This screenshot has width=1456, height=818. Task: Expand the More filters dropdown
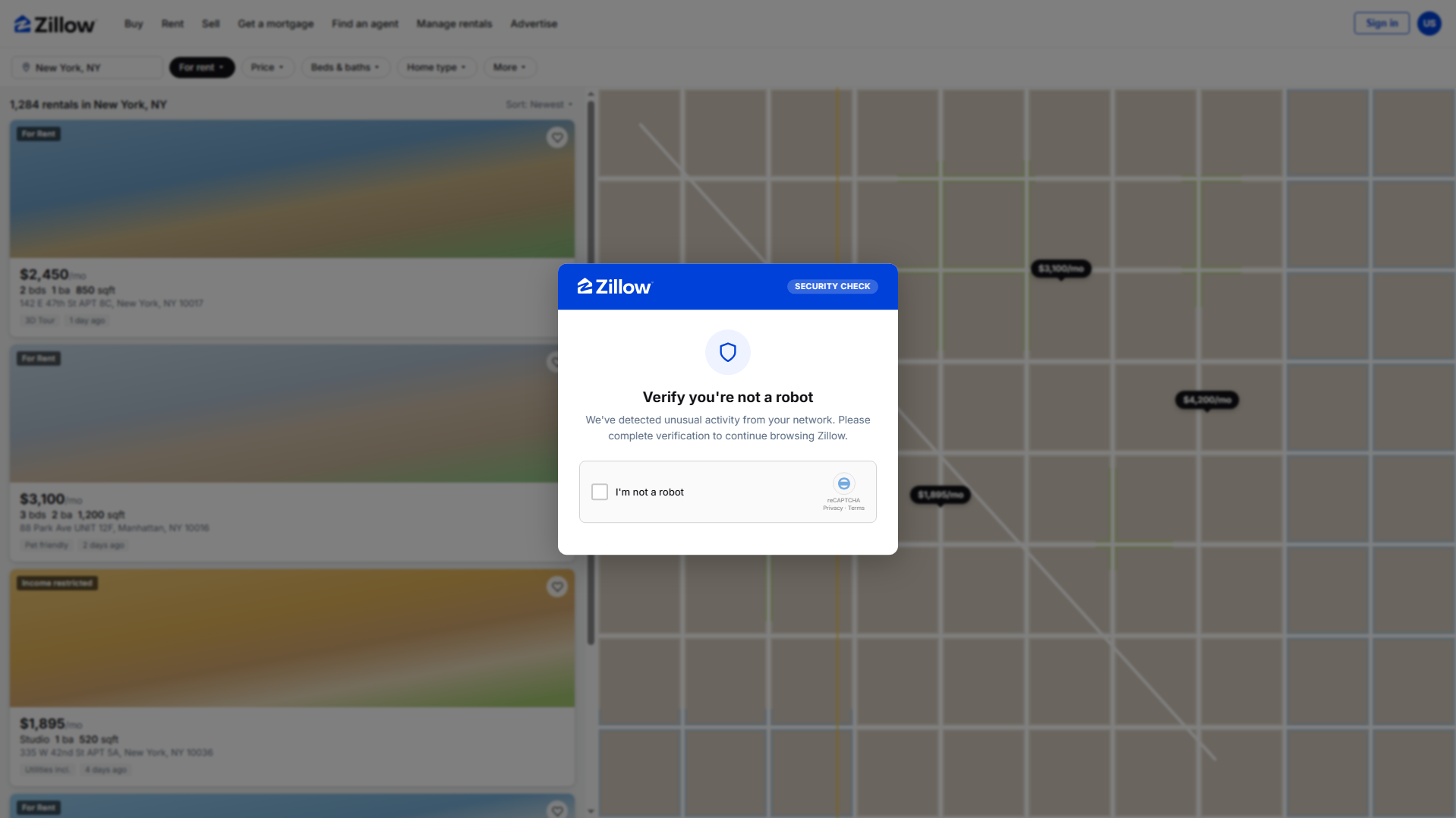pyautogui.click(x=509, y=68)
